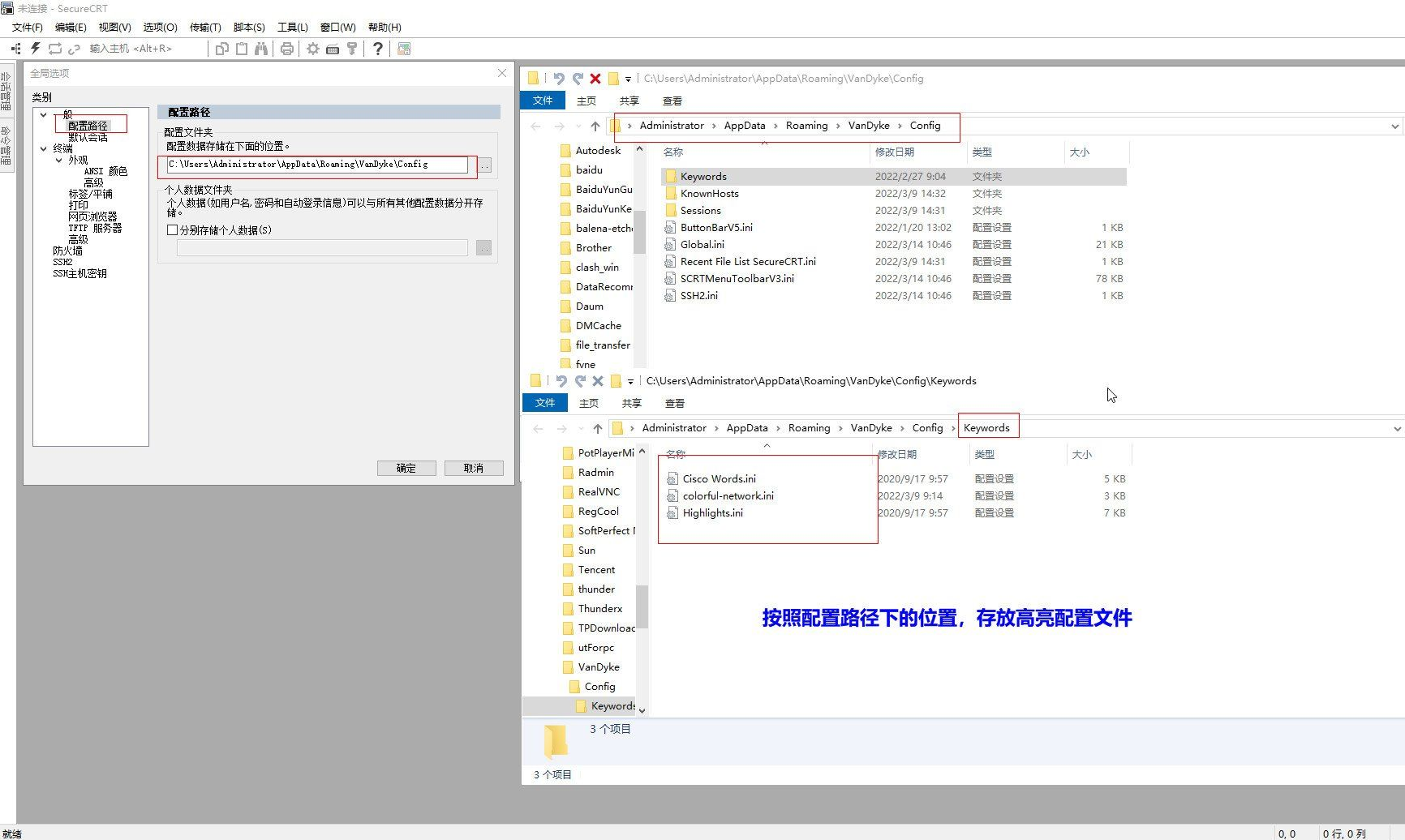Select colorful-network.ini in Keywords Explorer
The image size is (1405, 840).
[728, 496]
